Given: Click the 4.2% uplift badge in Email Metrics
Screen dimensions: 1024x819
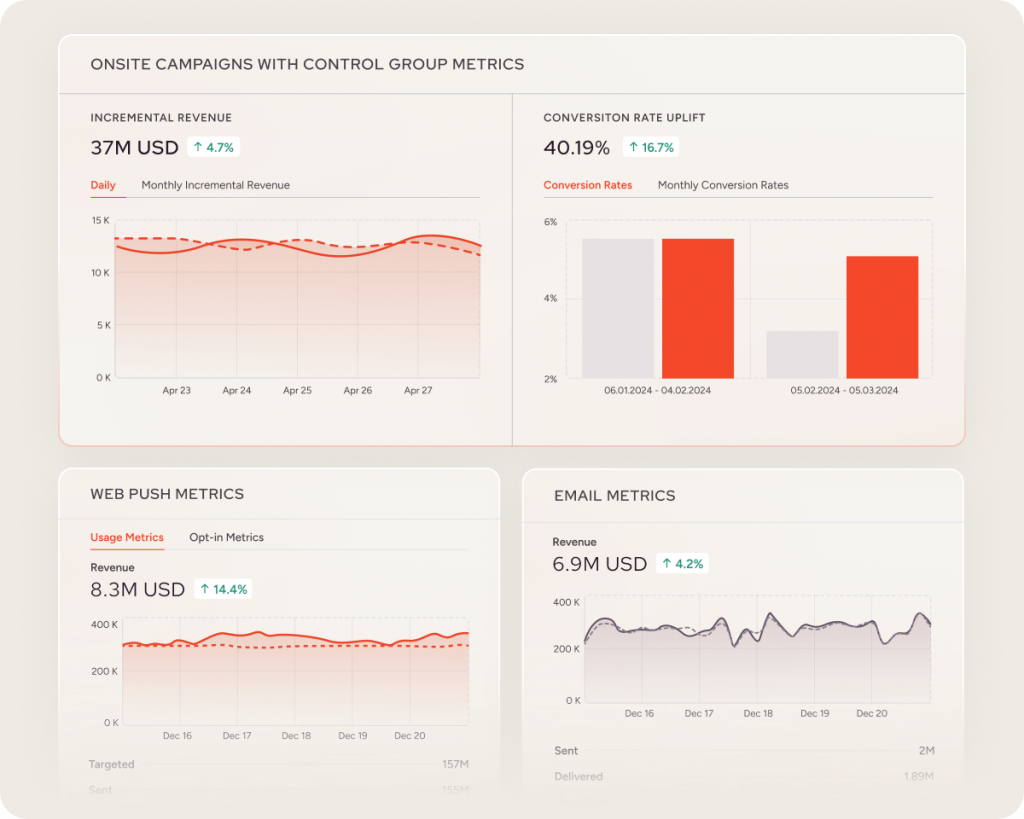Looking at the screenshot, I should point(683,563).
